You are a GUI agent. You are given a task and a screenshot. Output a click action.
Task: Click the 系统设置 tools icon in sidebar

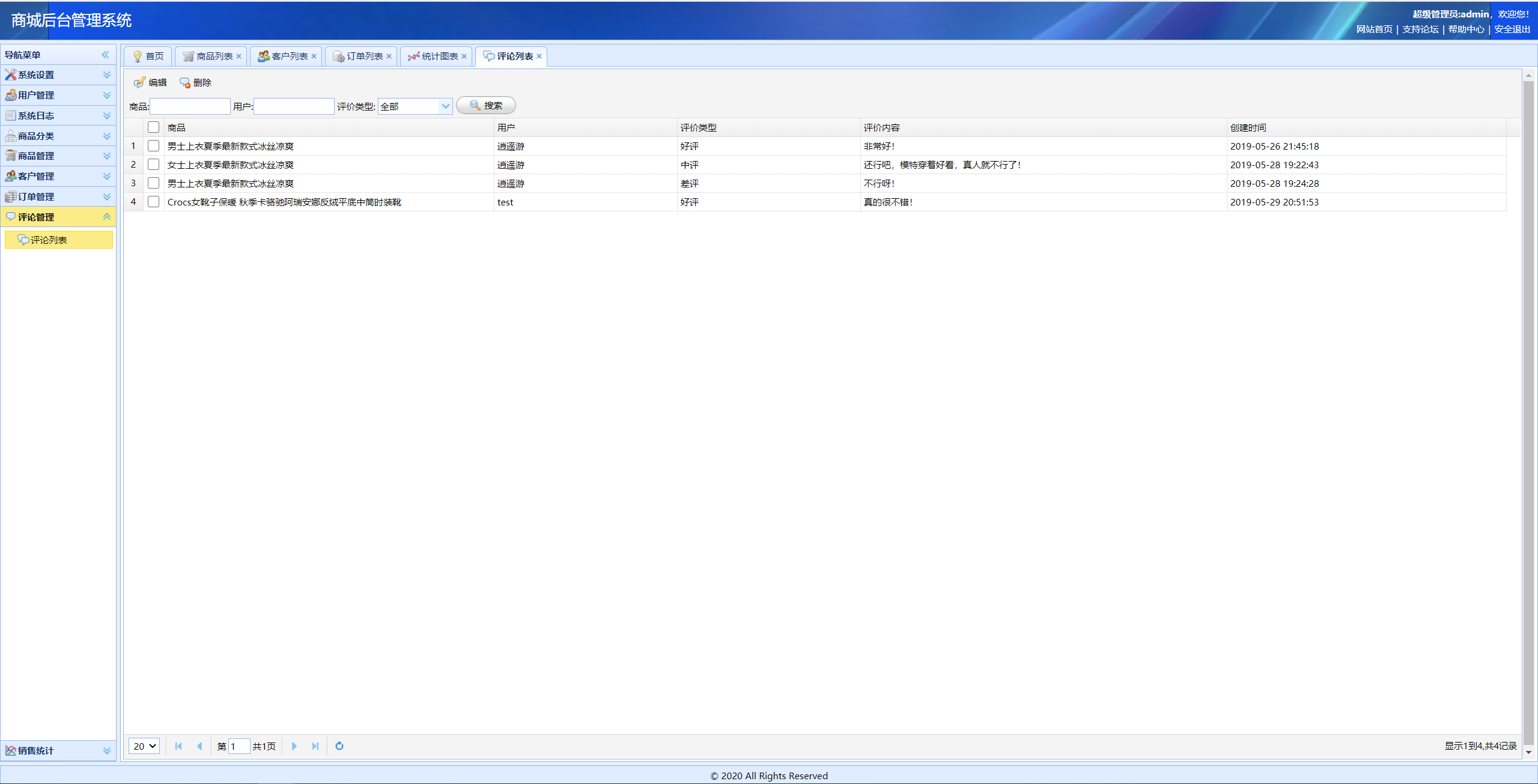(x=11, y=74)
